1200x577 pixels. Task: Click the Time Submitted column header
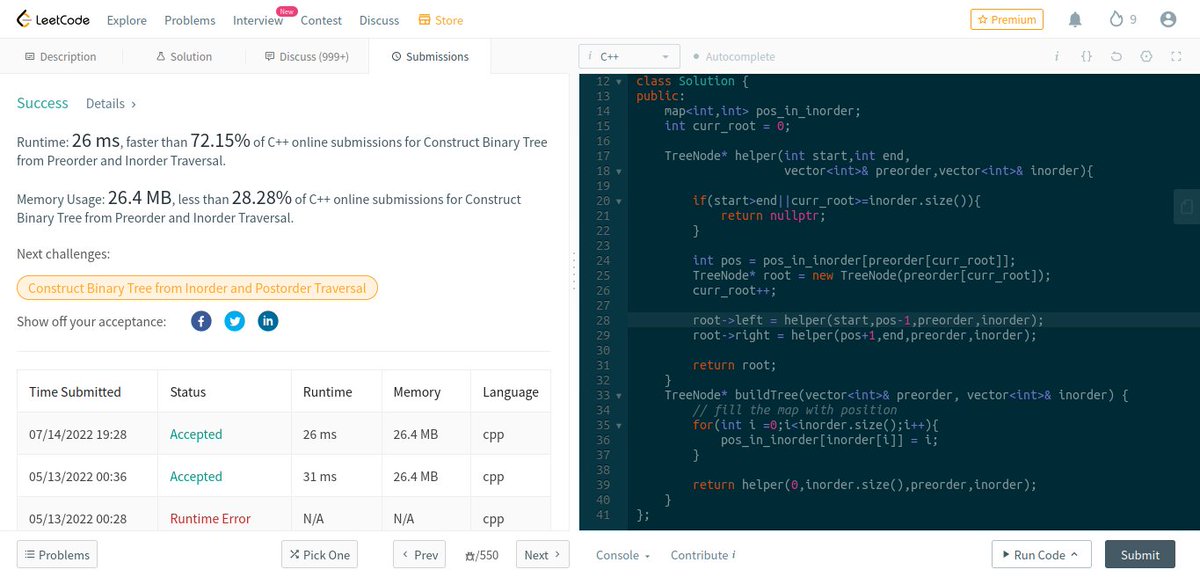[87, 392]
